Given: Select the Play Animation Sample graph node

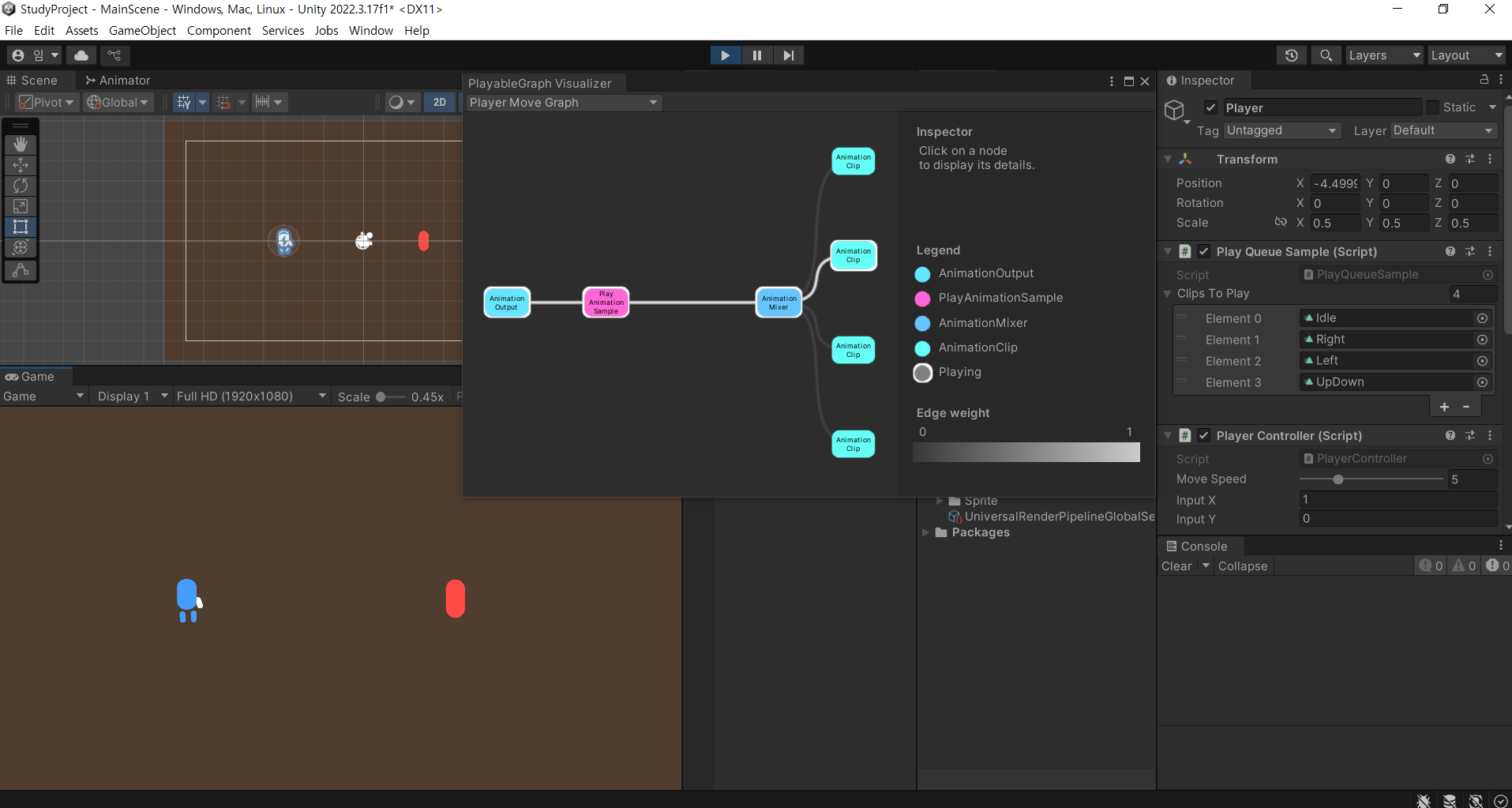Looking at the screenshot, I should point(606,303).
